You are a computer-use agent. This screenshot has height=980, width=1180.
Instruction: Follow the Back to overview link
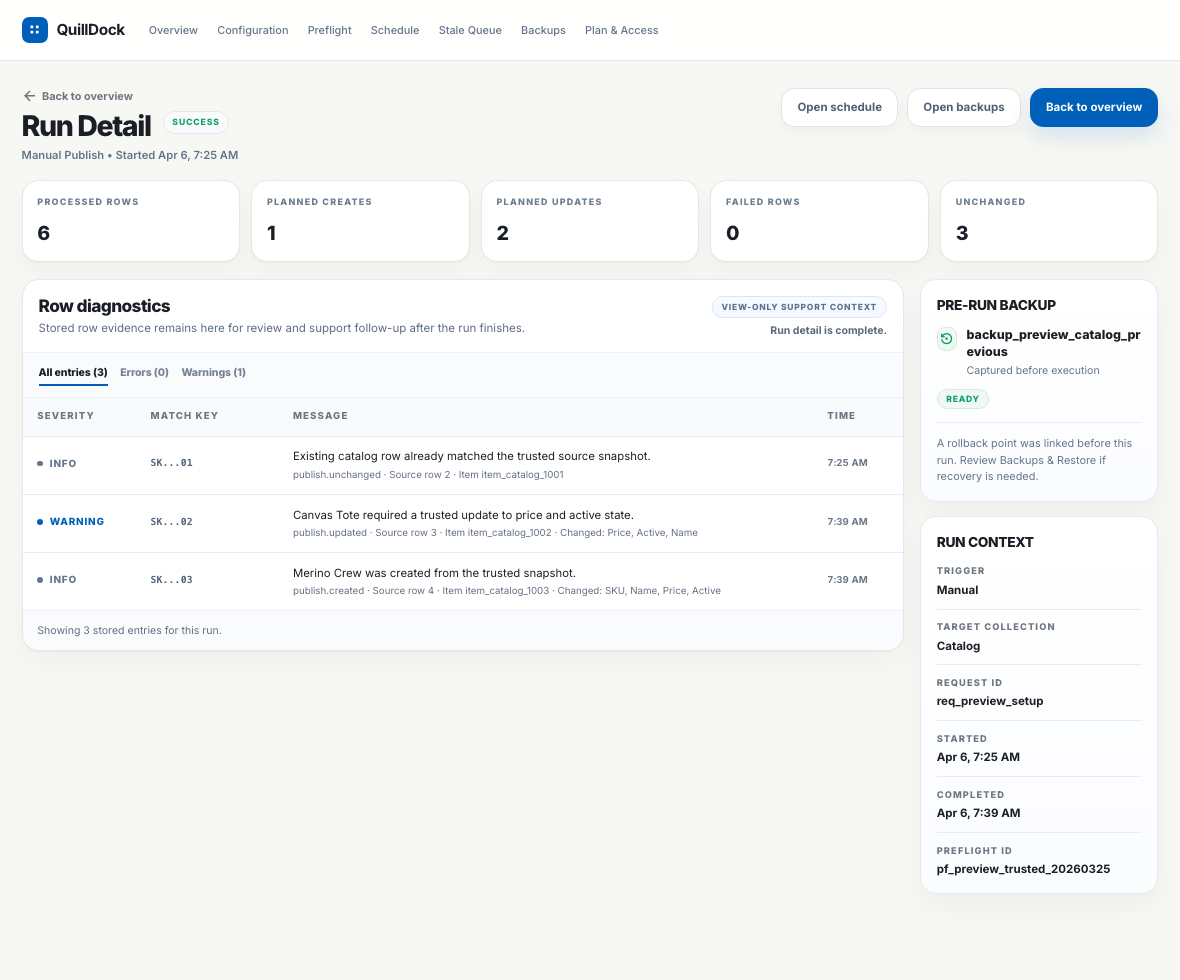tap(86, 96)
